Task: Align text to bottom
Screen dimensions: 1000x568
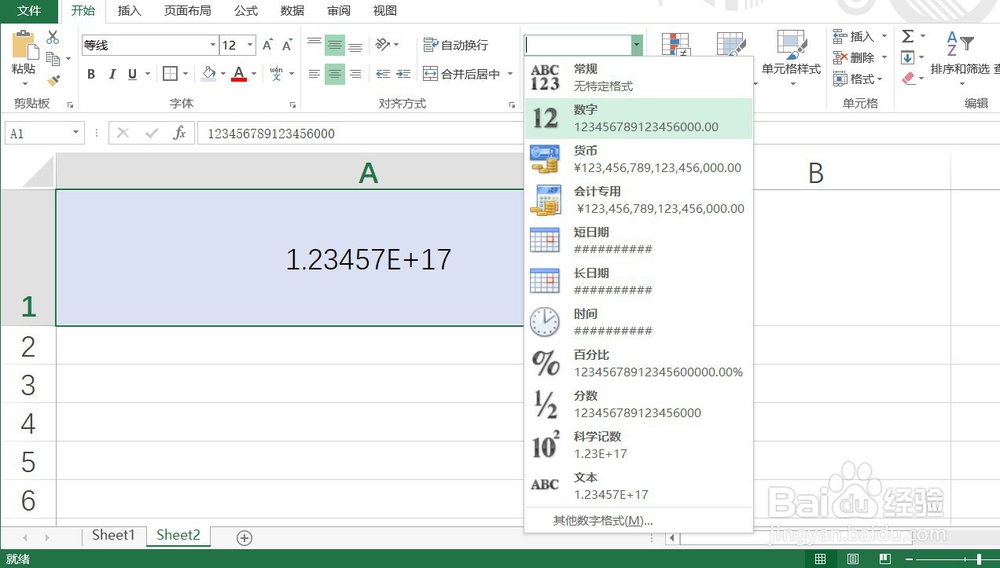Action: 355,45
